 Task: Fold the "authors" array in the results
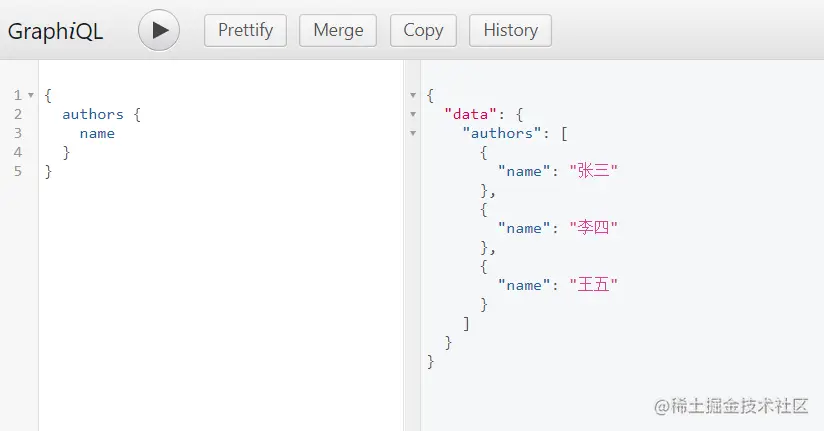[413, 133]
